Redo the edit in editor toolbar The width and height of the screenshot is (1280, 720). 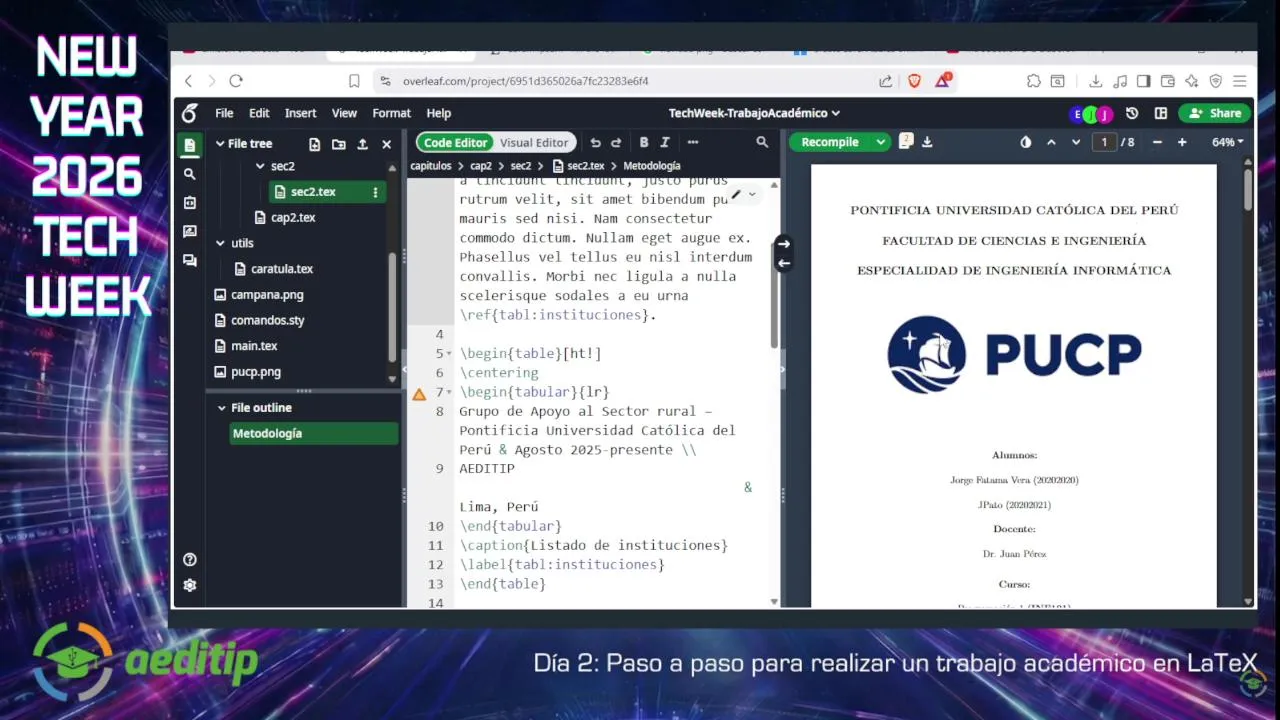[616, 143]
